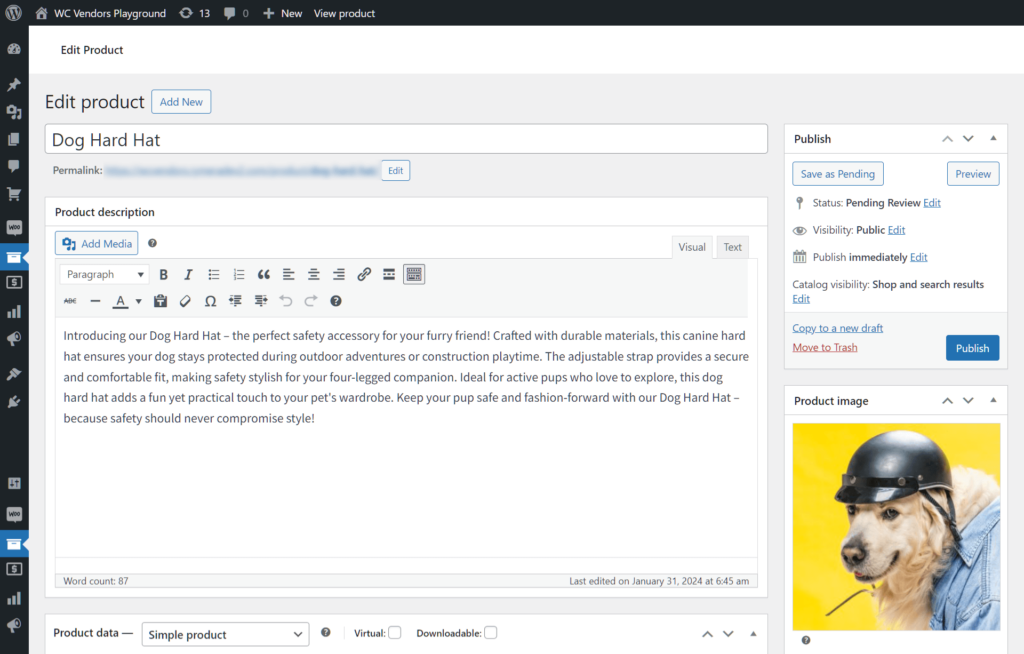1024x654 pixels.
Task: Insert a blockquote in the description
Action: 264,274
